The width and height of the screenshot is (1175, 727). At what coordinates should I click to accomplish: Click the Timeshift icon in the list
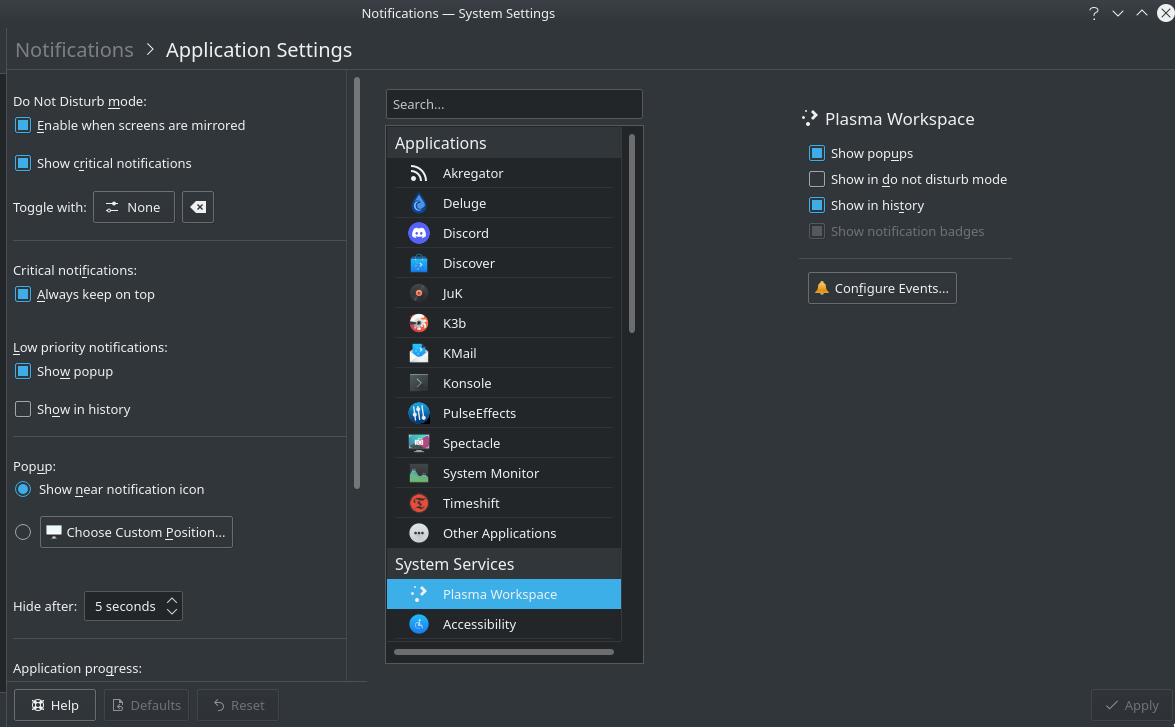419,503
